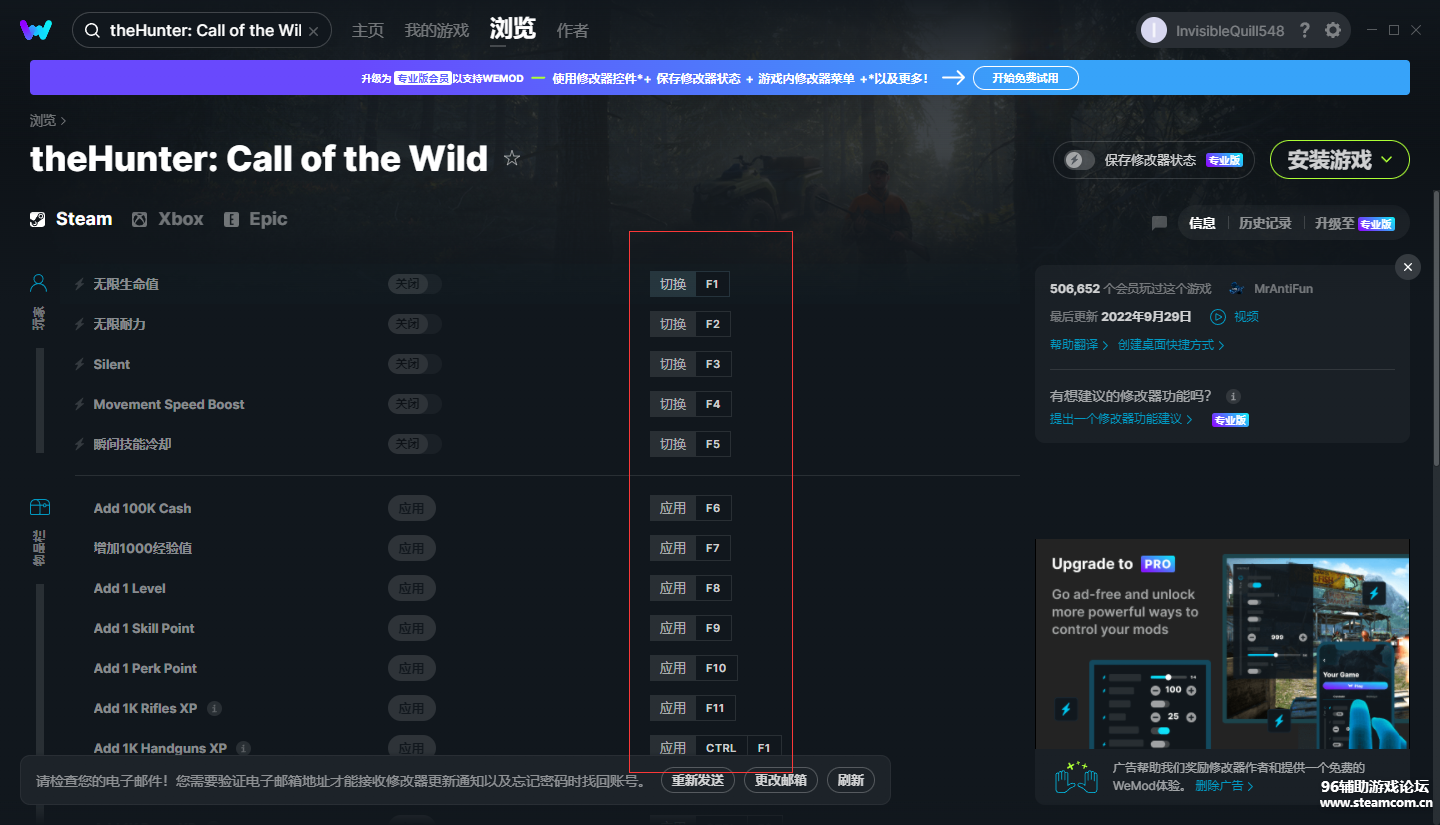The height and width of the screenshot is (825, 1440).
Task: Open the 历史记录 tab
Action: (x=1265, y=223)
